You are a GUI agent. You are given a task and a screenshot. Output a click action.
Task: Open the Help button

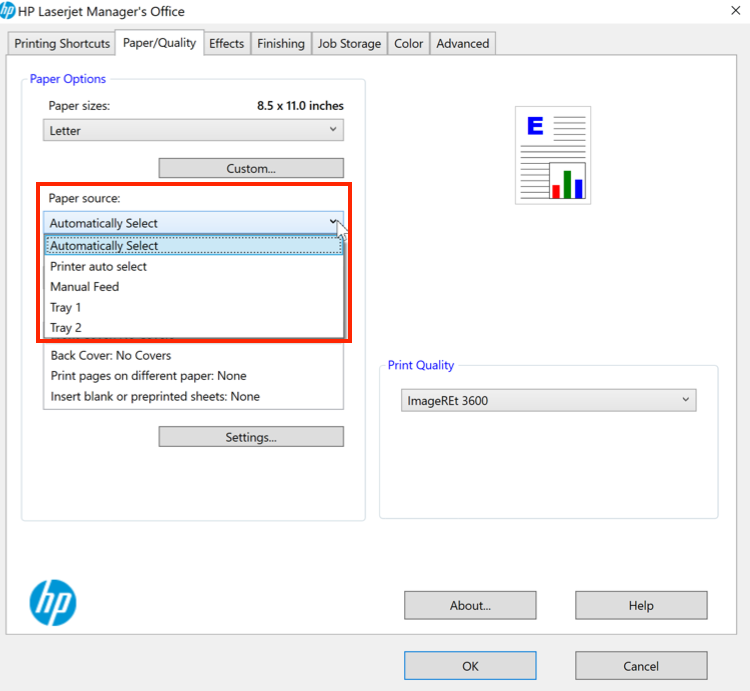coord(641,605)
